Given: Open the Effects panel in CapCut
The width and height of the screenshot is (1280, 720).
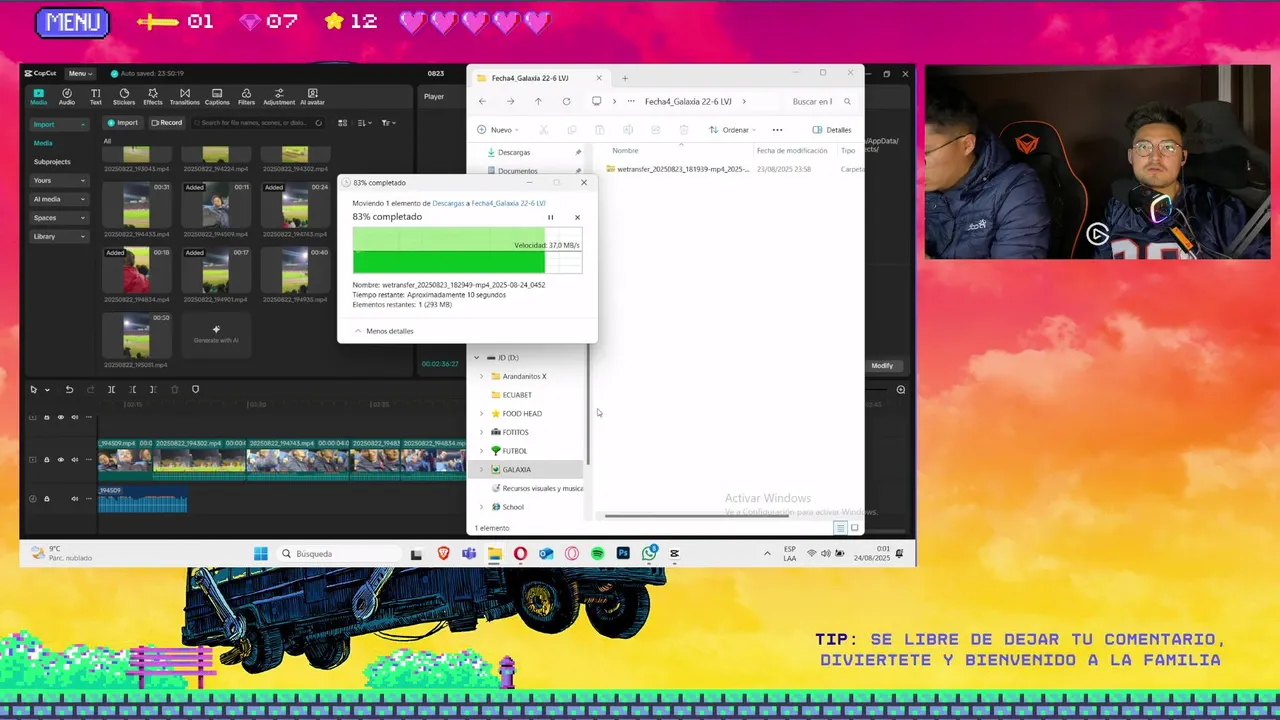Looking at the screenshot, I should pyautogui.click(x=153, y=97).
